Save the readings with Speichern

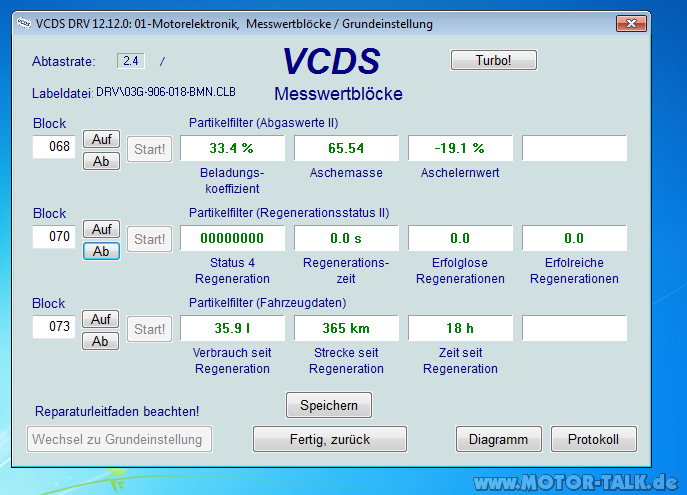[329, 404]
